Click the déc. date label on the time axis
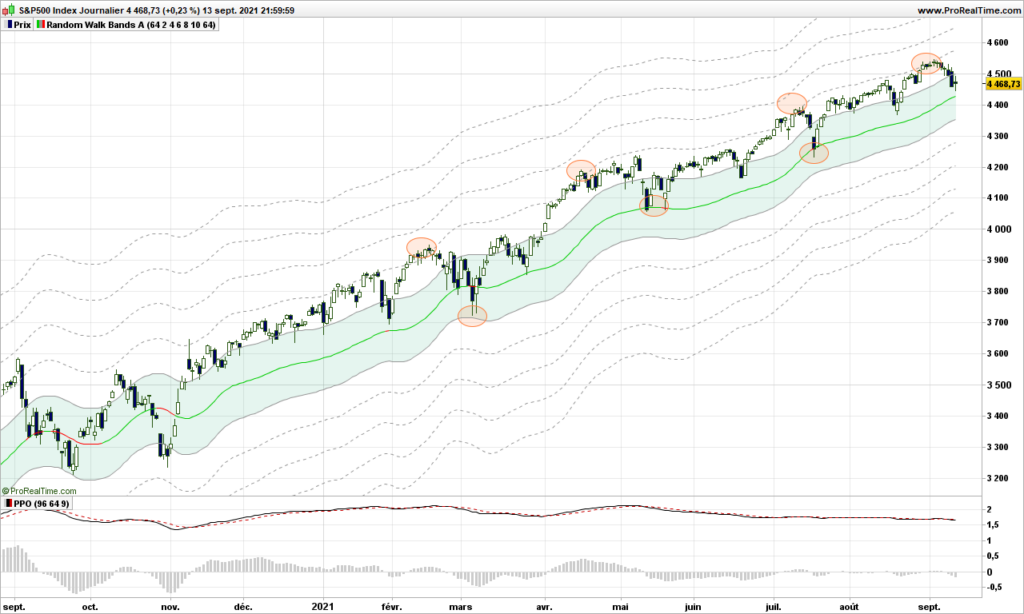This screenshot has width=1024, height=614. pos(243,607)
